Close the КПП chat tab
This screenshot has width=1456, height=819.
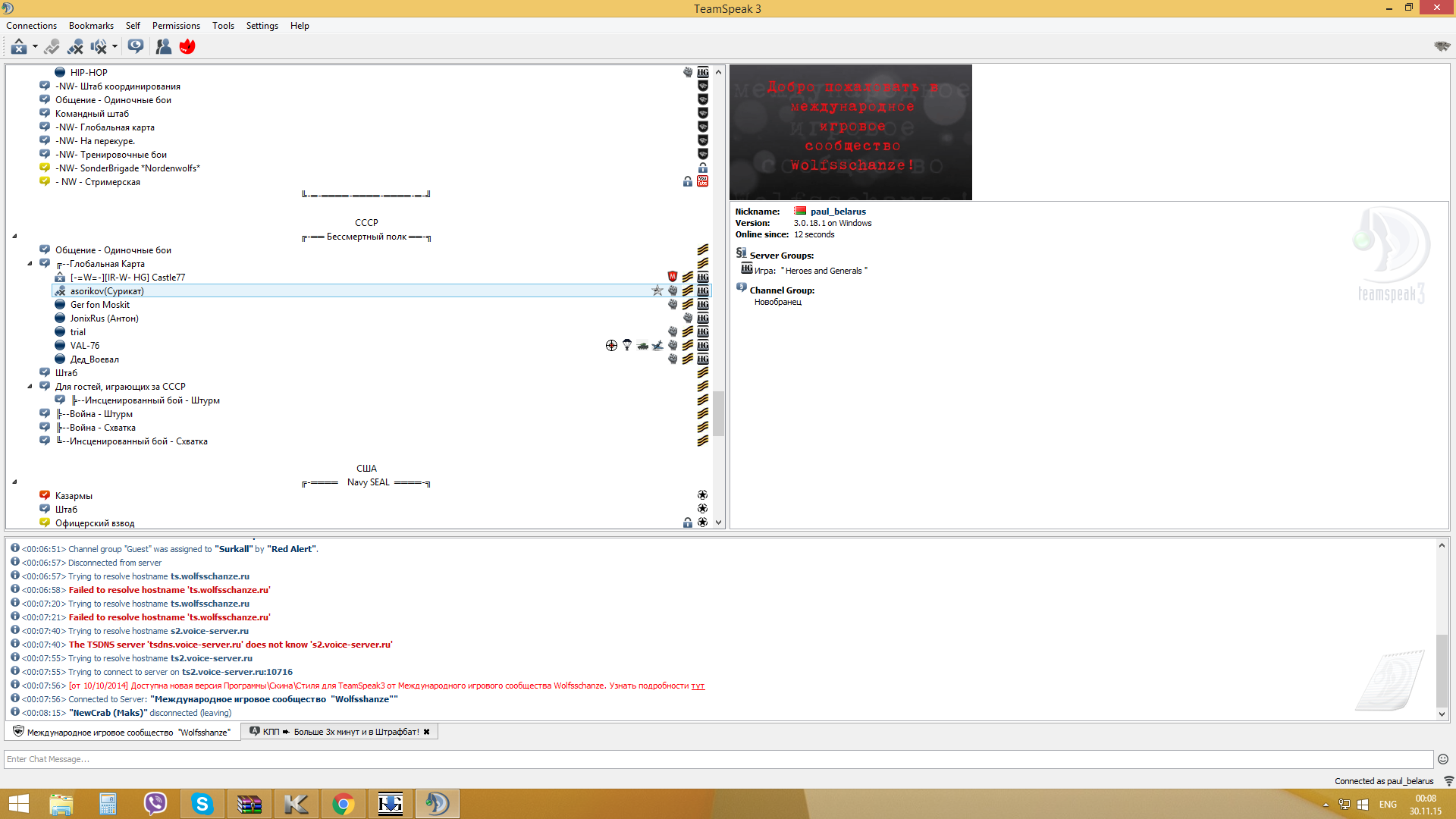tap(426, 732)
